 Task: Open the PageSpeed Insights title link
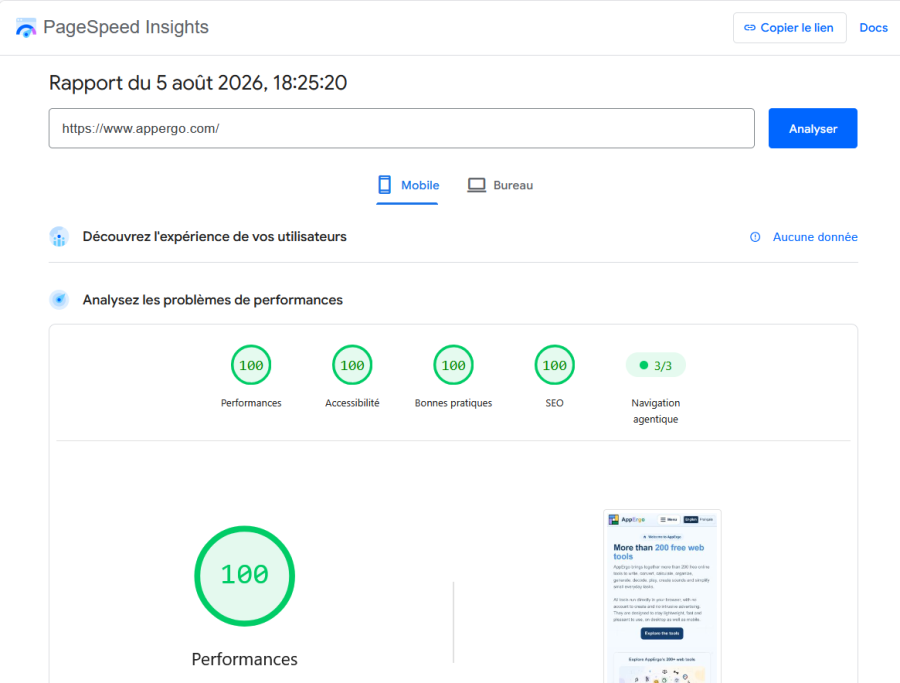click(x=126, y=27)
